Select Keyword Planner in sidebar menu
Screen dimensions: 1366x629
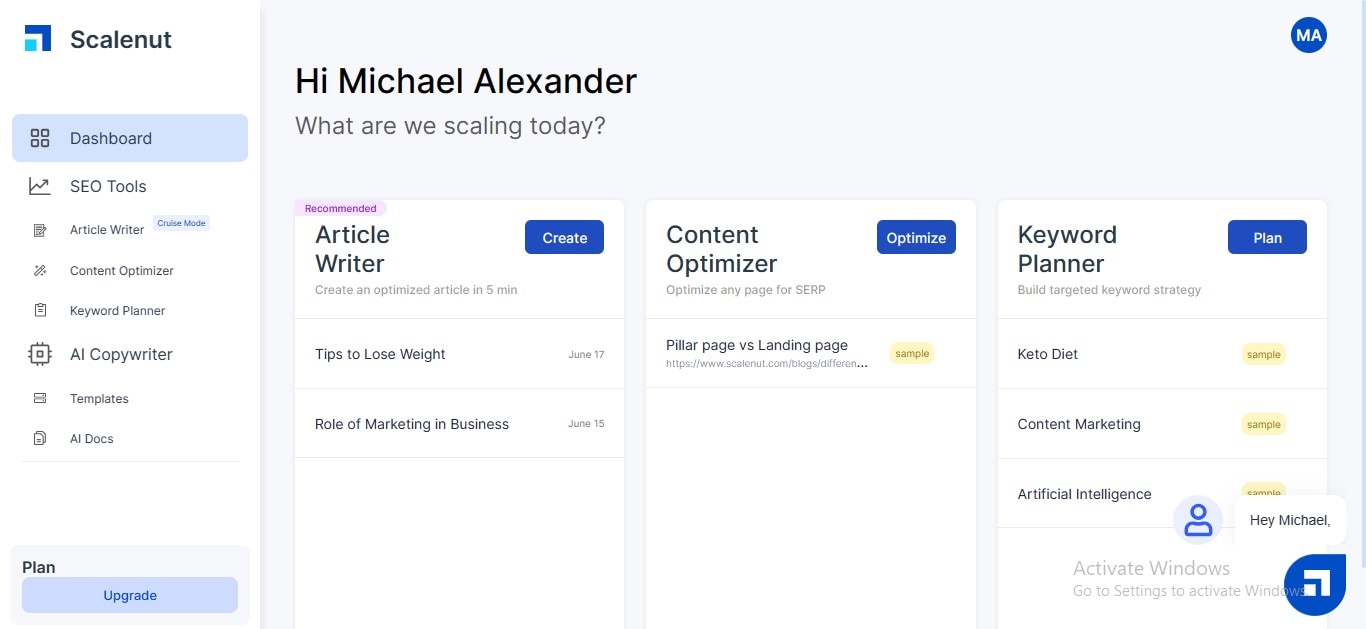[x=117, y=311]
